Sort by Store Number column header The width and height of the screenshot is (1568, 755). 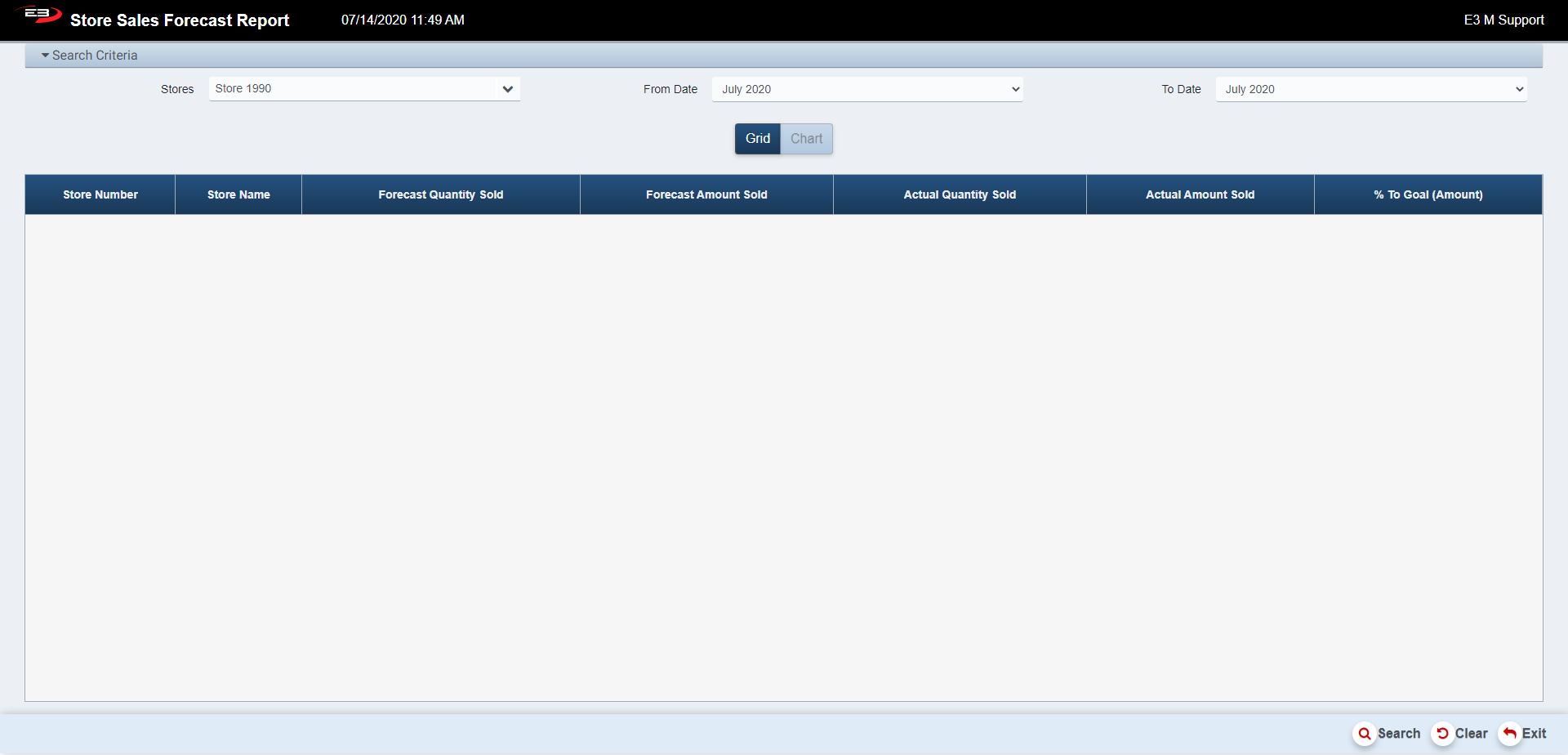pyautogui.click(x=100, y=194)
